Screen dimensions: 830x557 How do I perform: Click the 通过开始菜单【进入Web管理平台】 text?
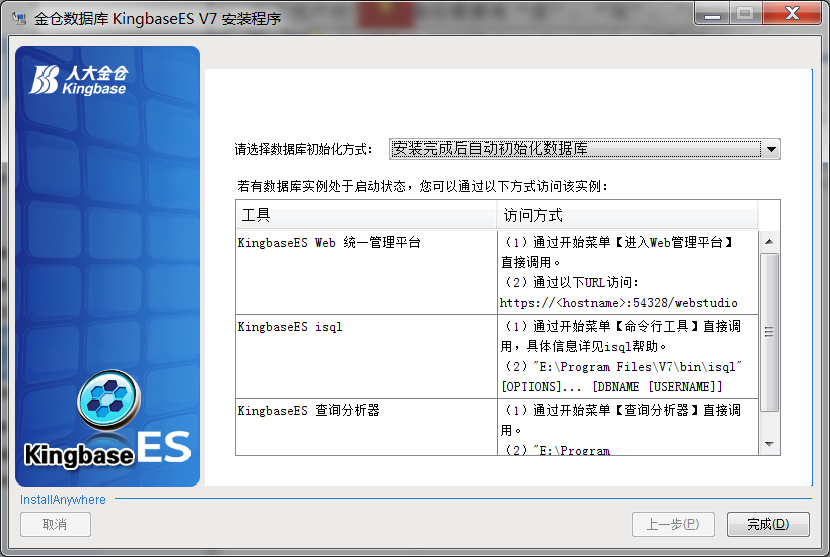pos(633,242)
